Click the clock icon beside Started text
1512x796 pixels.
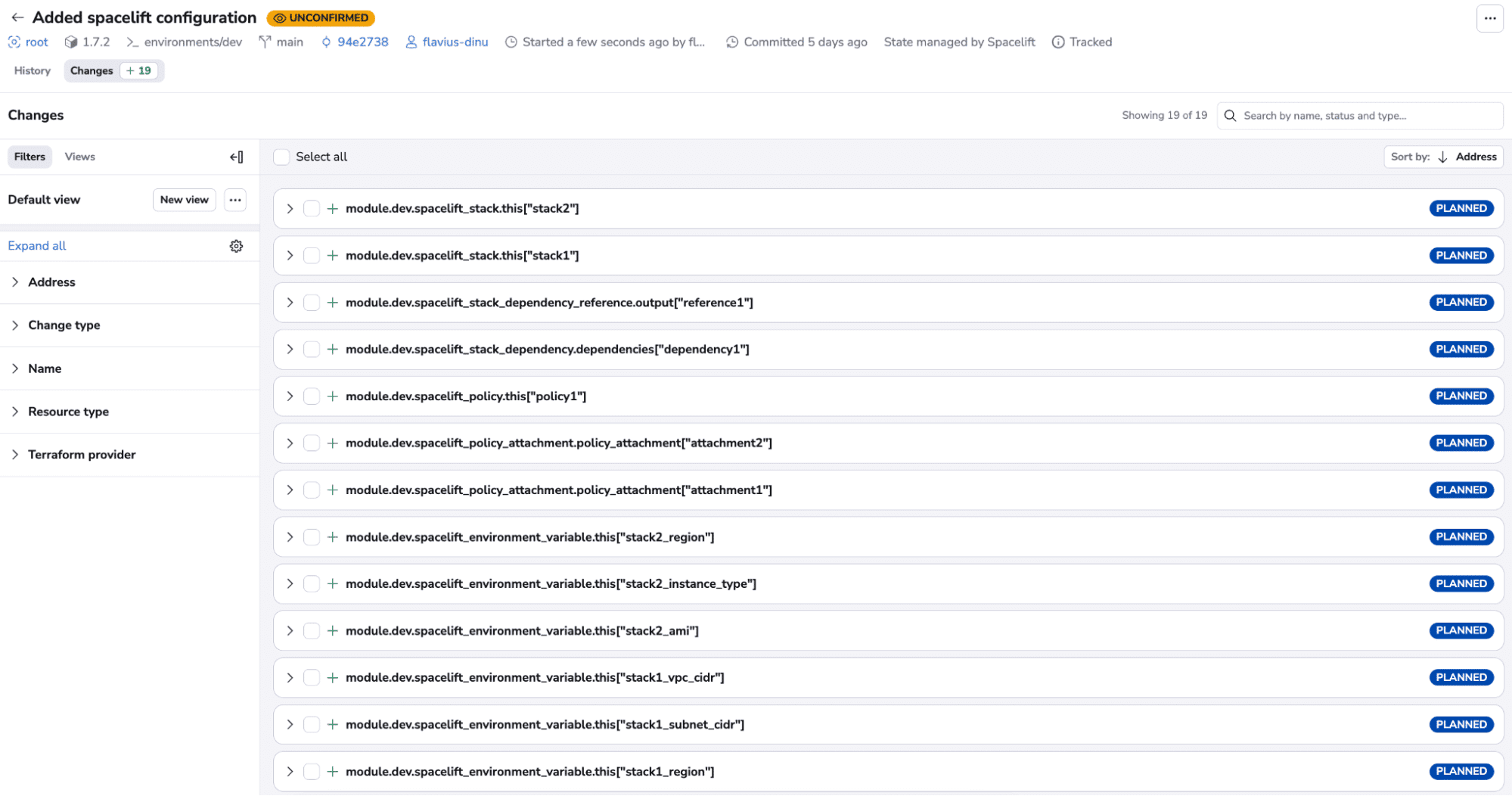point(511,42)
